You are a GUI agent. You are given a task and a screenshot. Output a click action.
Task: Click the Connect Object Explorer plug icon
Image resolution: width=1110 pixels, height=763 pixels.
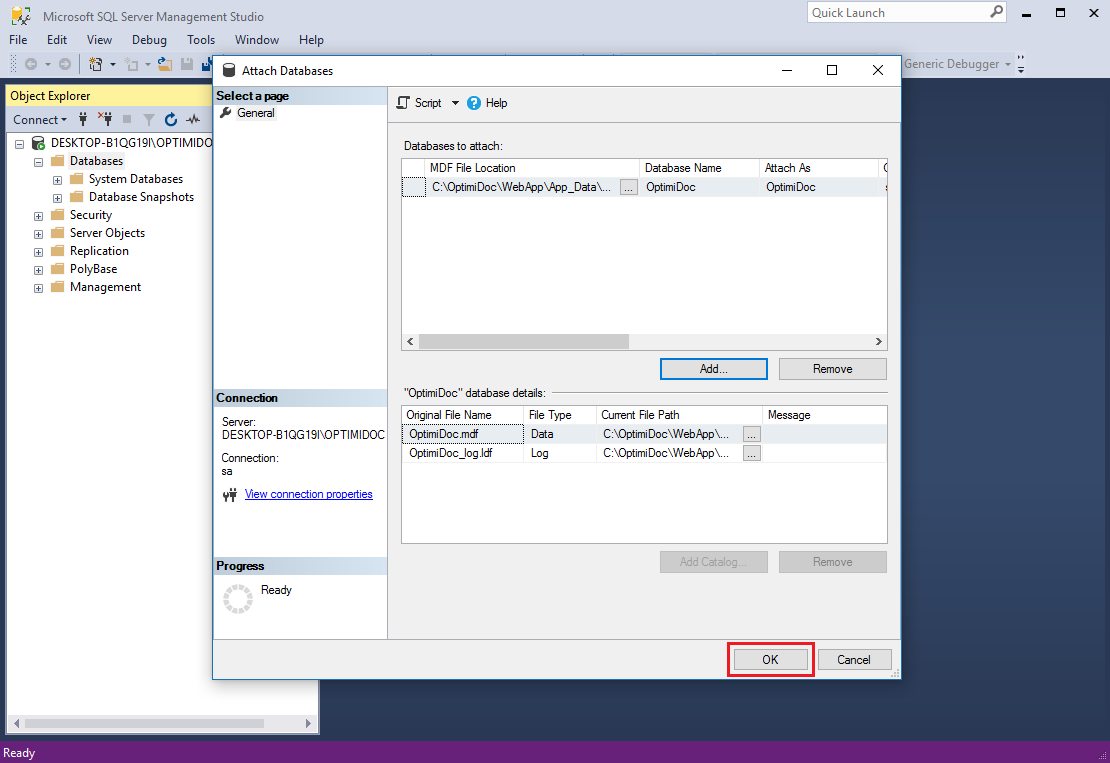(x=83, y=119)
